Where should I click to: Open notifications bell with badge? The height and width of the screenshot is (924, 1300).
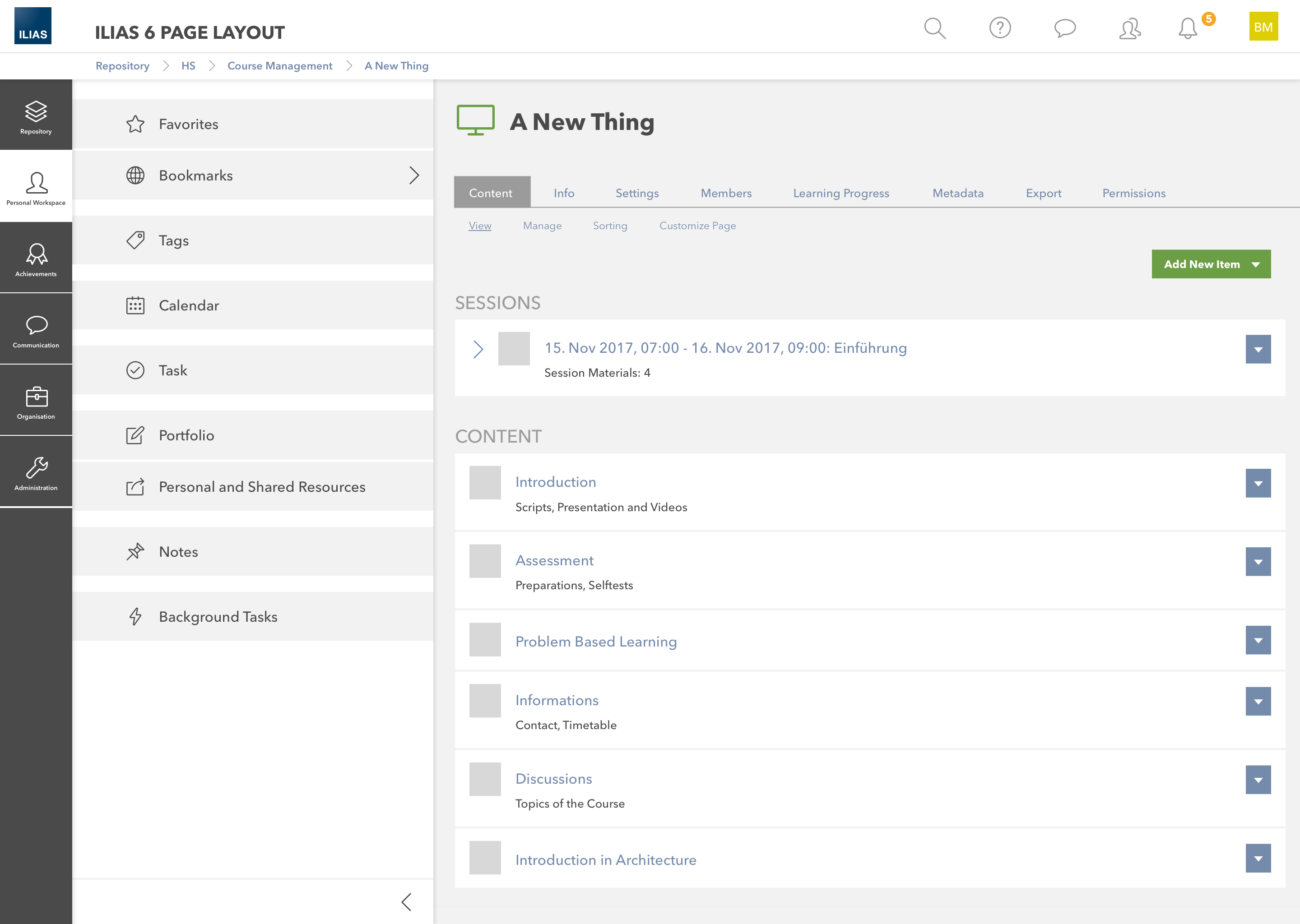[x=1188, y=28]
